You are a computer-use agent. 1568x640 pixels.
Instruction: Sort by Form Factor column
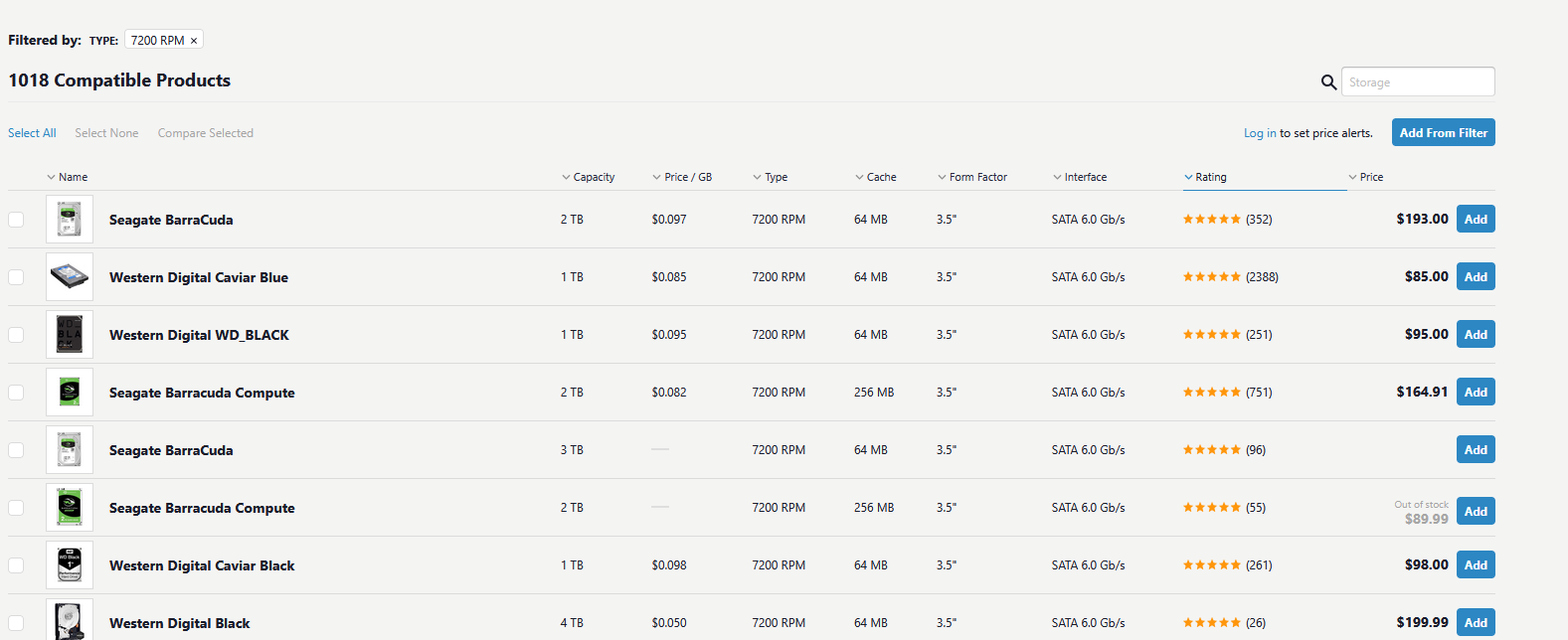[972, 177]
